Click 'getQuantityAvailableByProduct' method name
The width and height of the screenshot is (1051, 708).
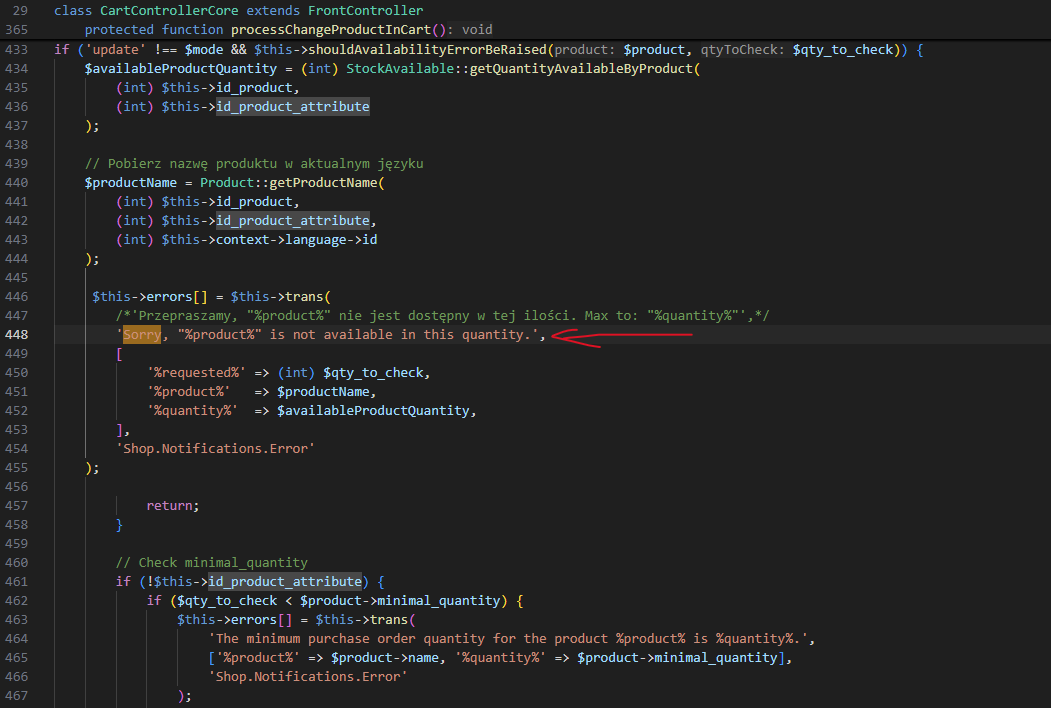[581, 68]
